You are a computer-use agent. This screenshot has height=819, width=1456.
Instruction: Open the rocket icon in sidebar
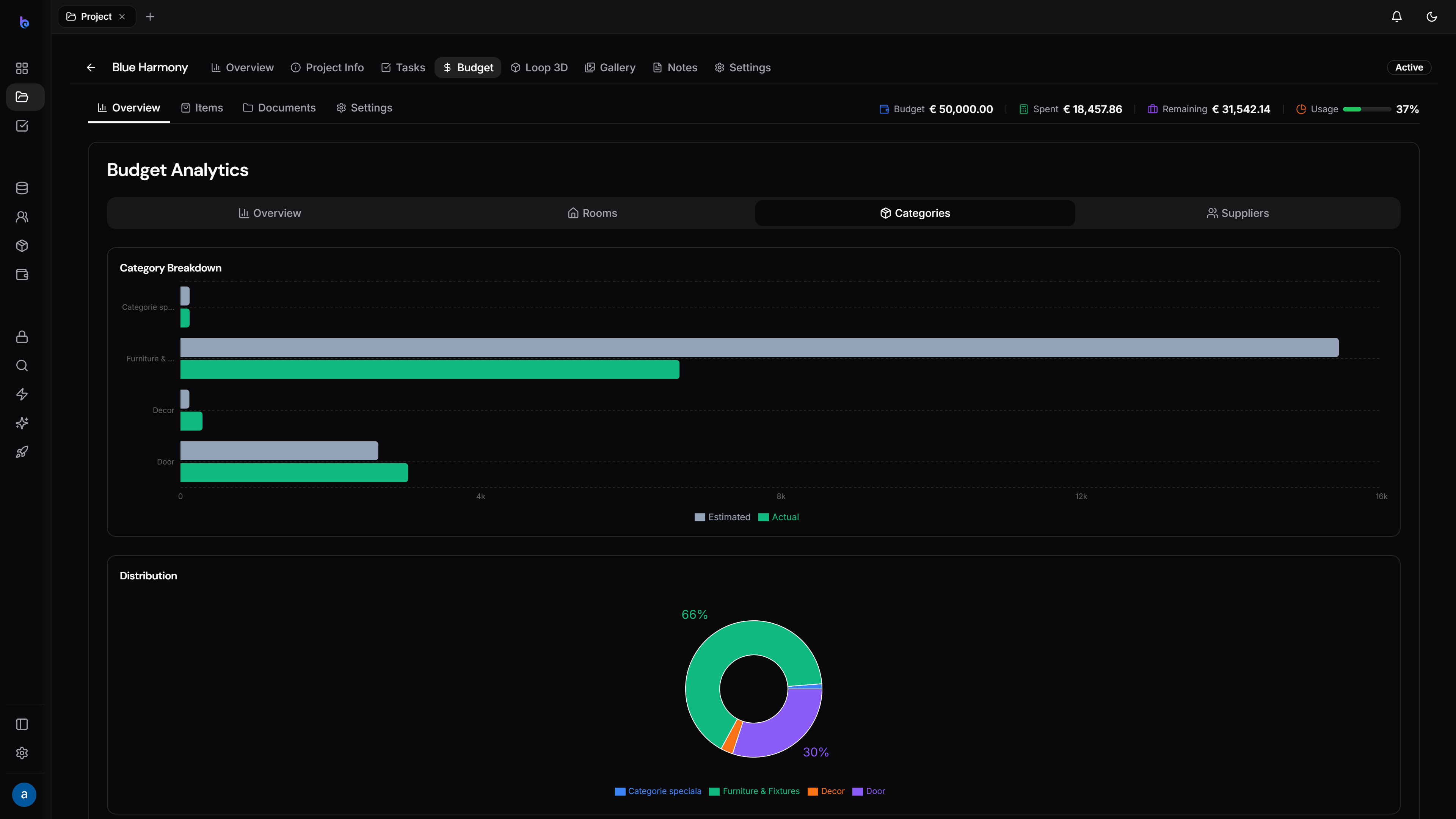click(22, 452)
